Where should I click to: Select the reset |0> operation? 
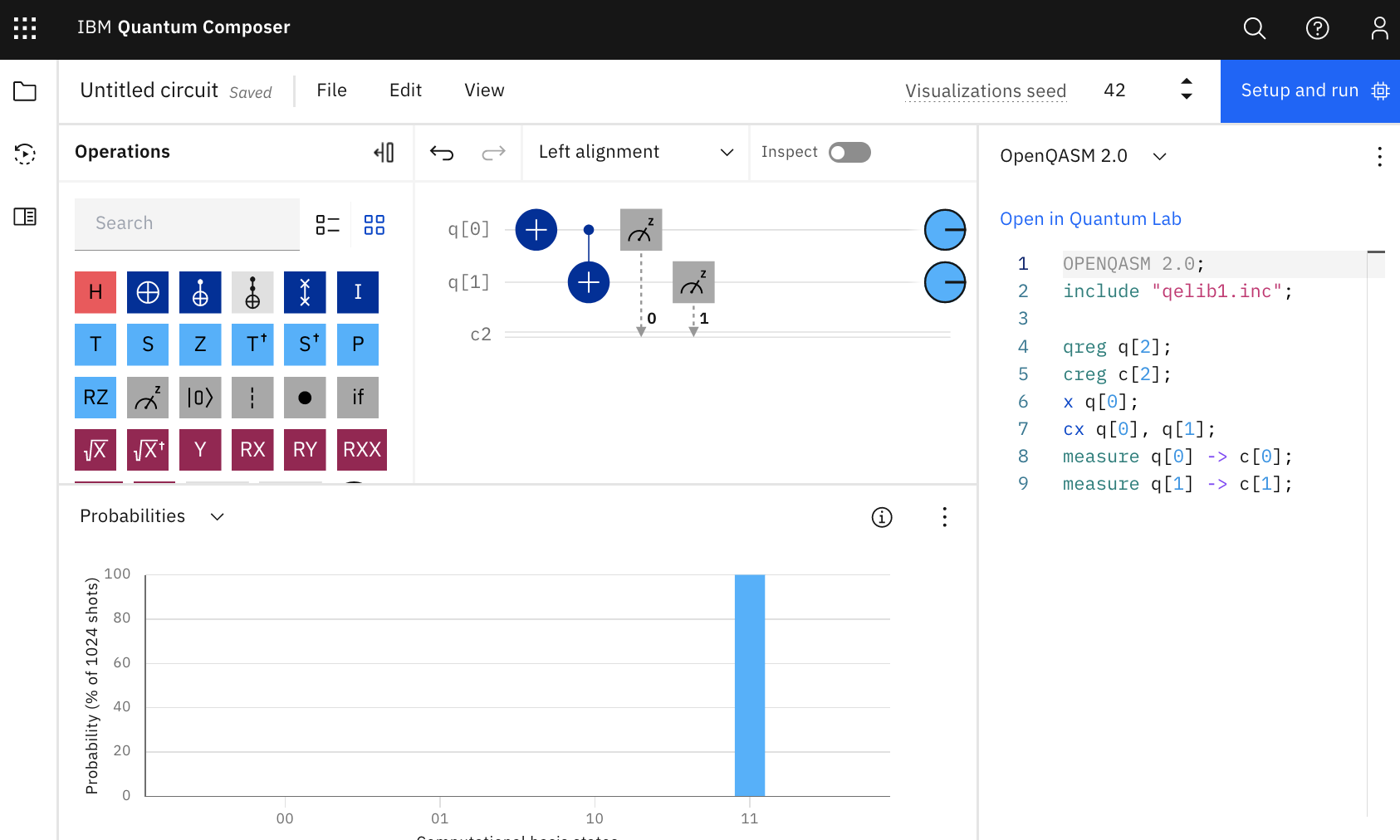(x=200, y=398)
